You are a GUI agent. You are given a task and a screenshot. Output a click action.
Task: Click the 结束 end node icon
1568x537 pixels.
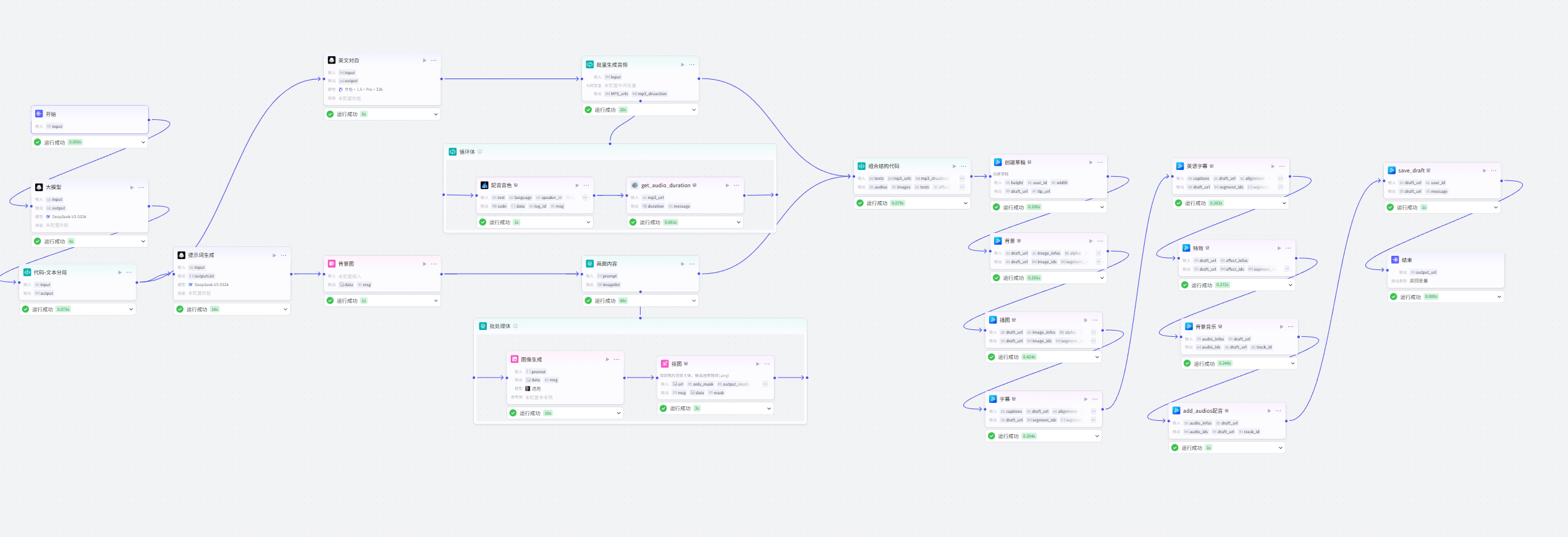[x=1395, y=260]
